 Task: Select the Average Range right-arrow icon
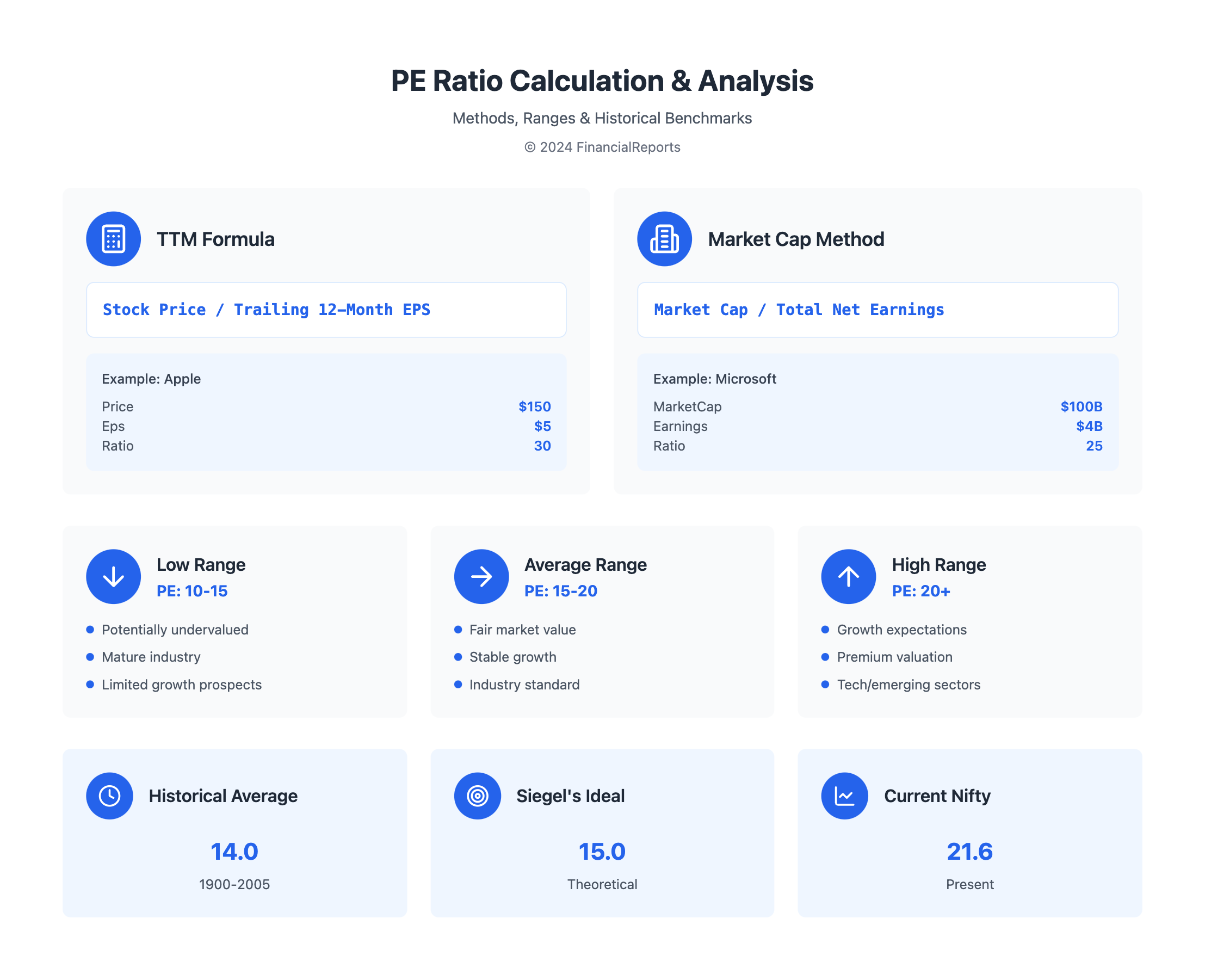(481, 576)
